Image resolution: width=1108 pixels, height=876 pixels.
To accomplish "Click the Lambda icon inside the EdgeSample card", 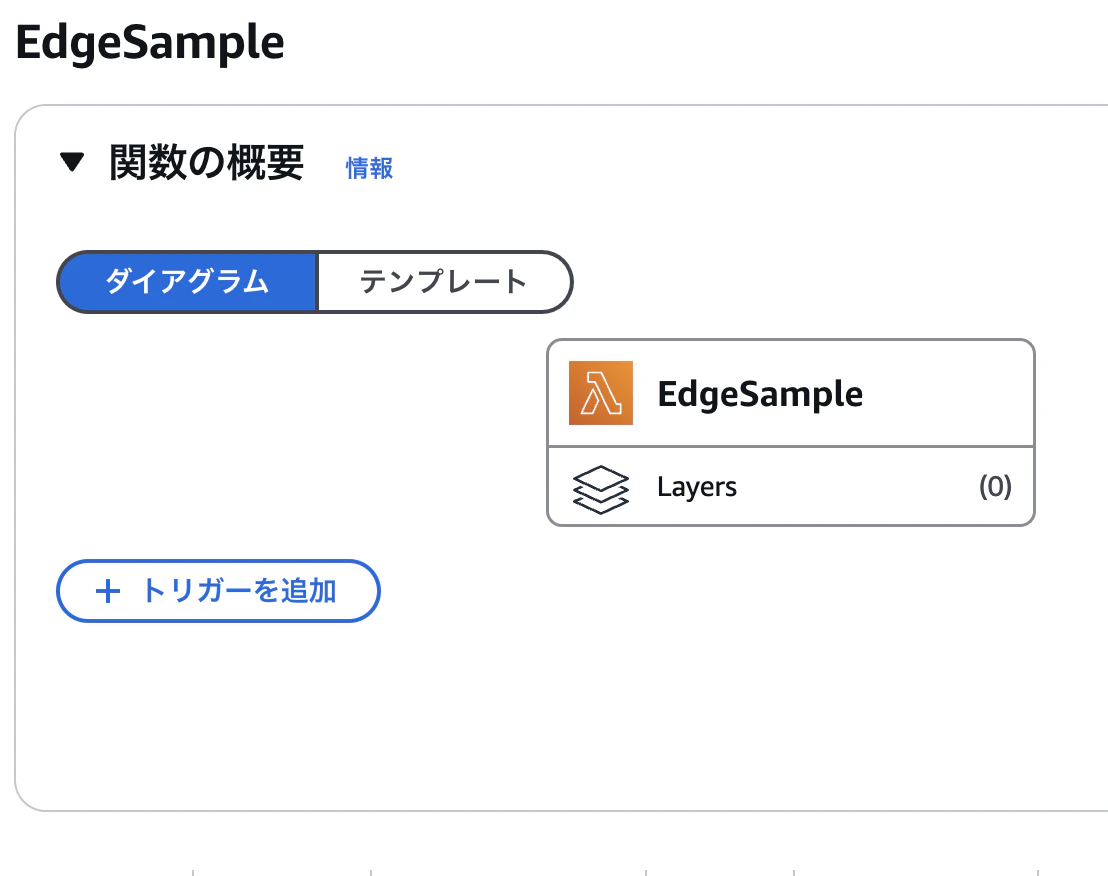I will coord(601,393).
